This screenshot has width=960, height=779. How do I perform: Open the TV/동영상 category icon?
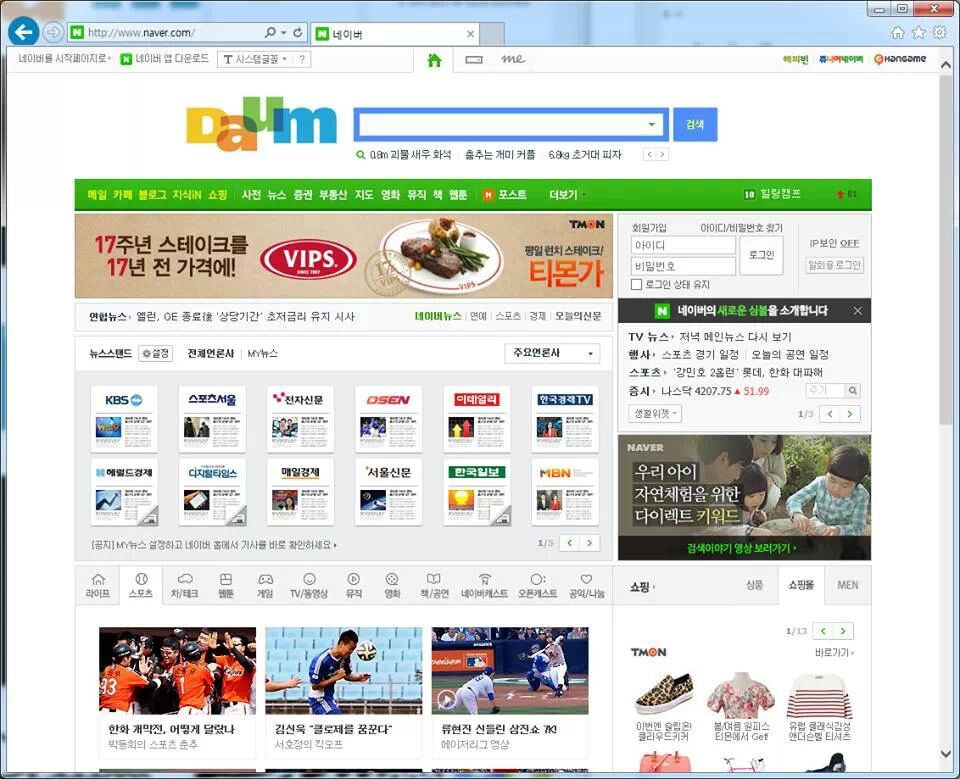pyautogui.click(x=309, y=585)
